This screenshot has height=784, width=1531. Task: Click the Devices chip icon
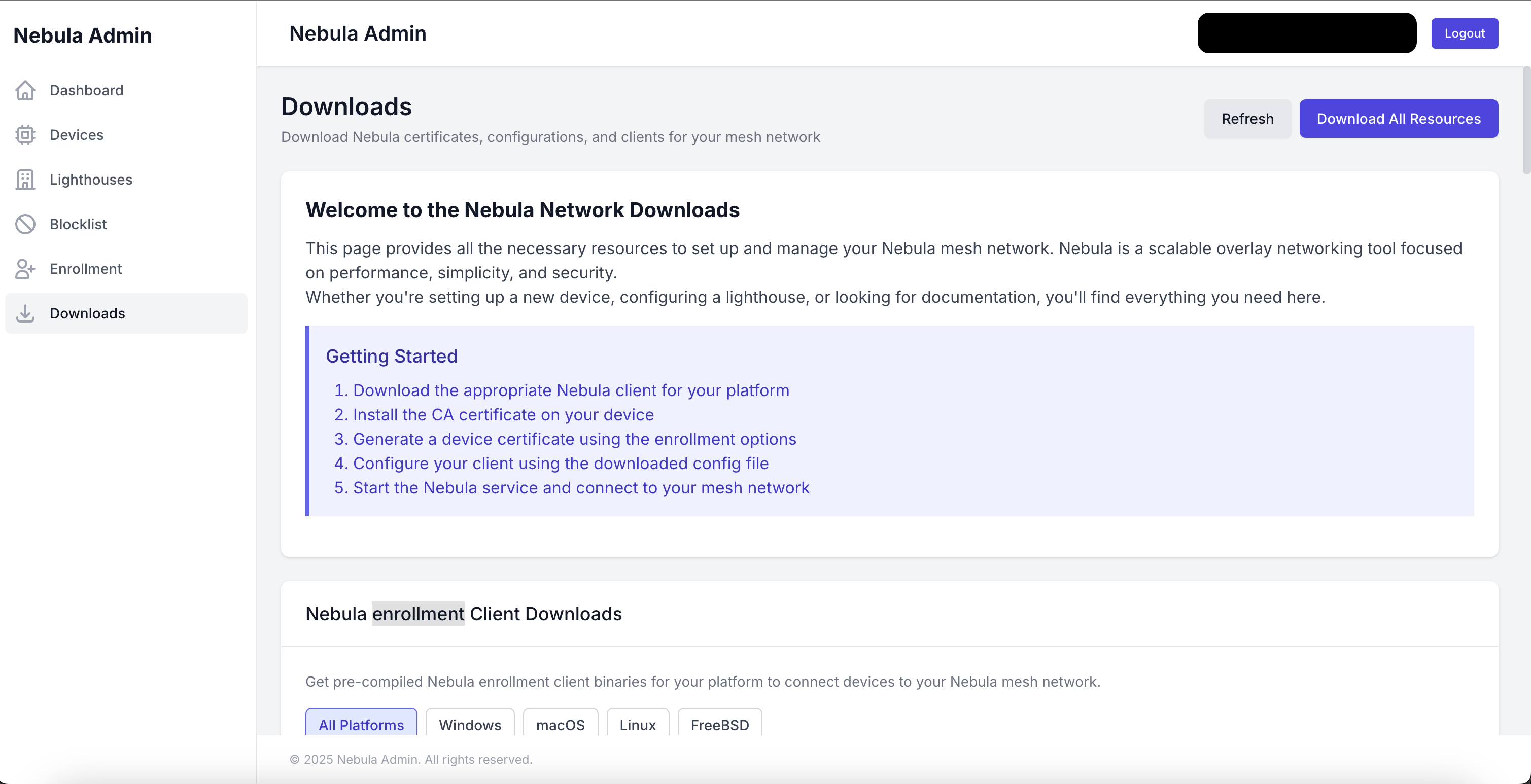pyautogui.click(x=25, y=135)
